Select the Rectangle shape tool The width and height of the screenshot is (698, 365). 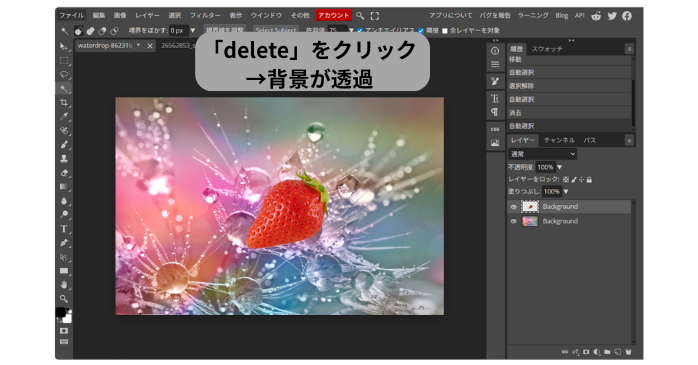[x=64, y=271]
